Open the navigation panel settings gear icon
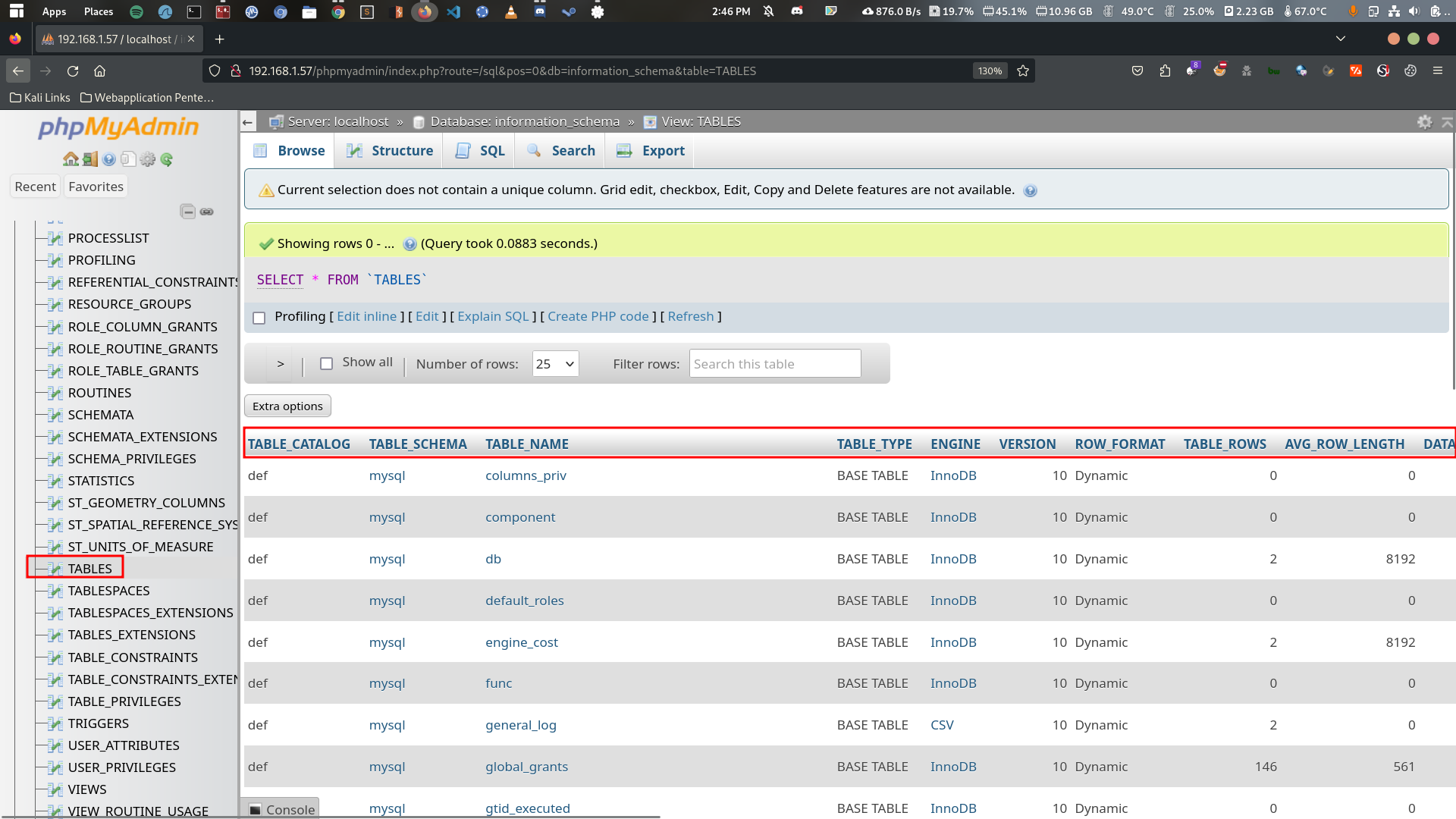 pos(148,159)
